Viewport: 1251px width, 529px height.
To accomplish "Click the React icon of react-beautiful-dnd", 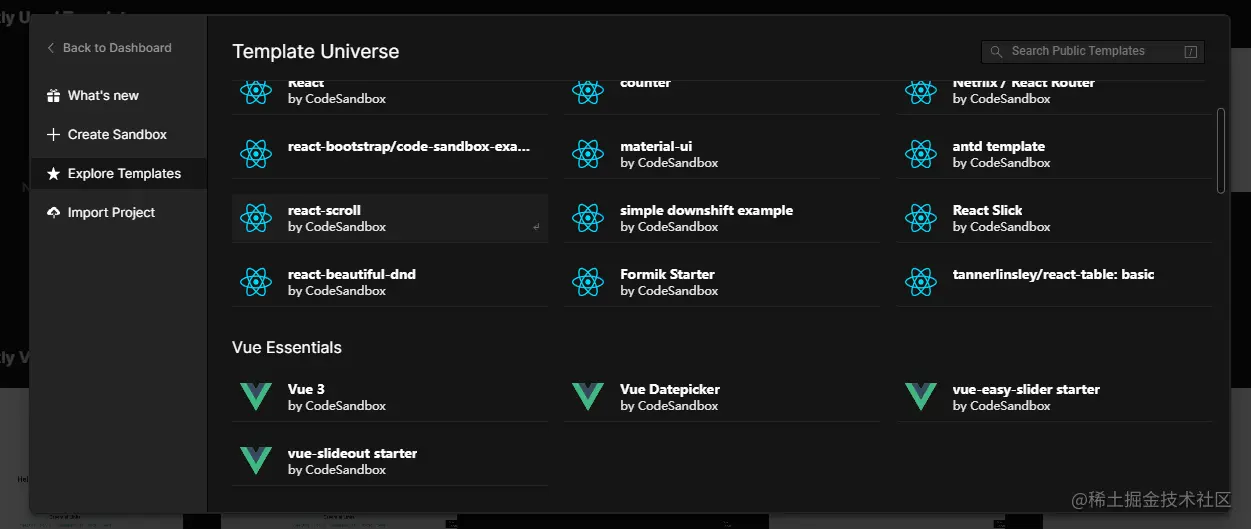I will pos(256,282).
